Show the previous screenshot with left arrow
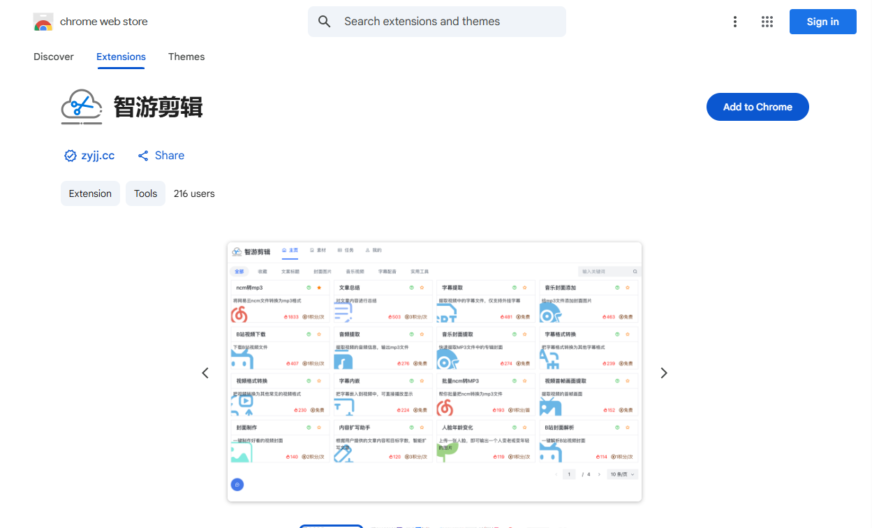Screen dimensions: 872x528 [x=205, y=373]
